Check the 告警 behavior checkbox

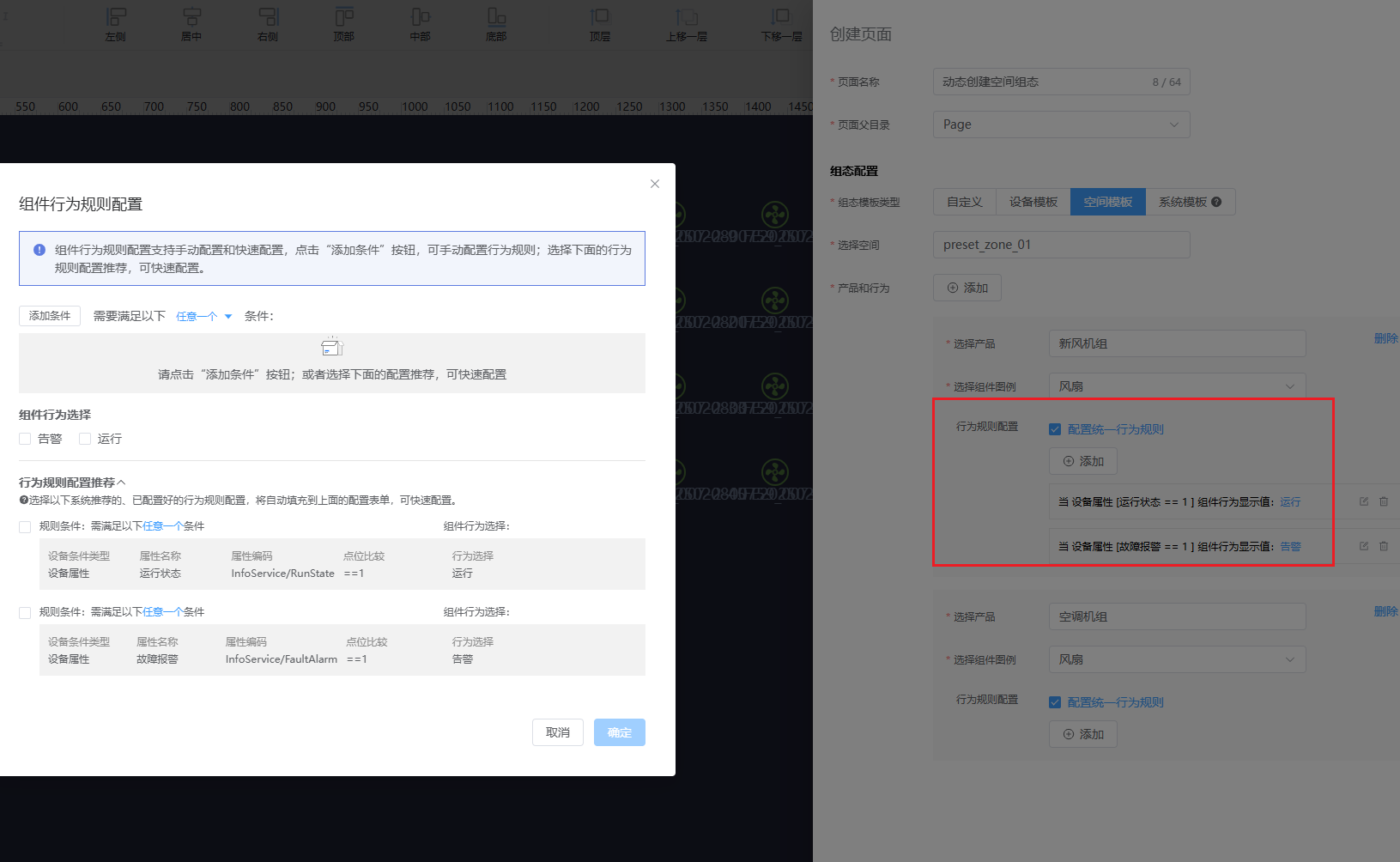tap(25, 439)
